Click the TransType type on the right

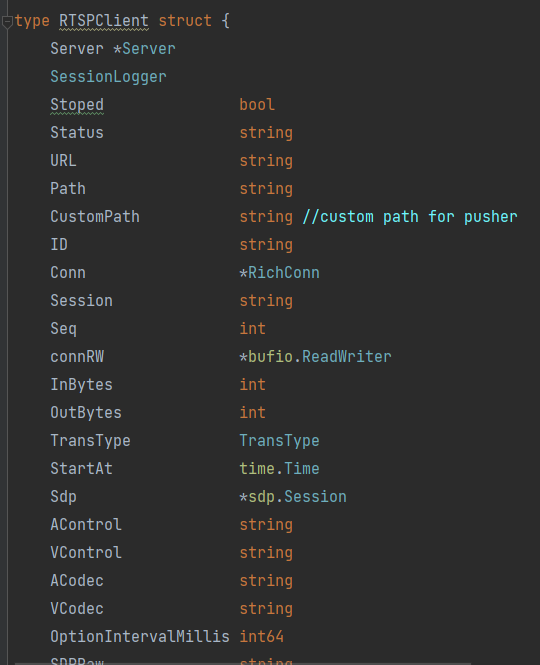tap(280, 441)
